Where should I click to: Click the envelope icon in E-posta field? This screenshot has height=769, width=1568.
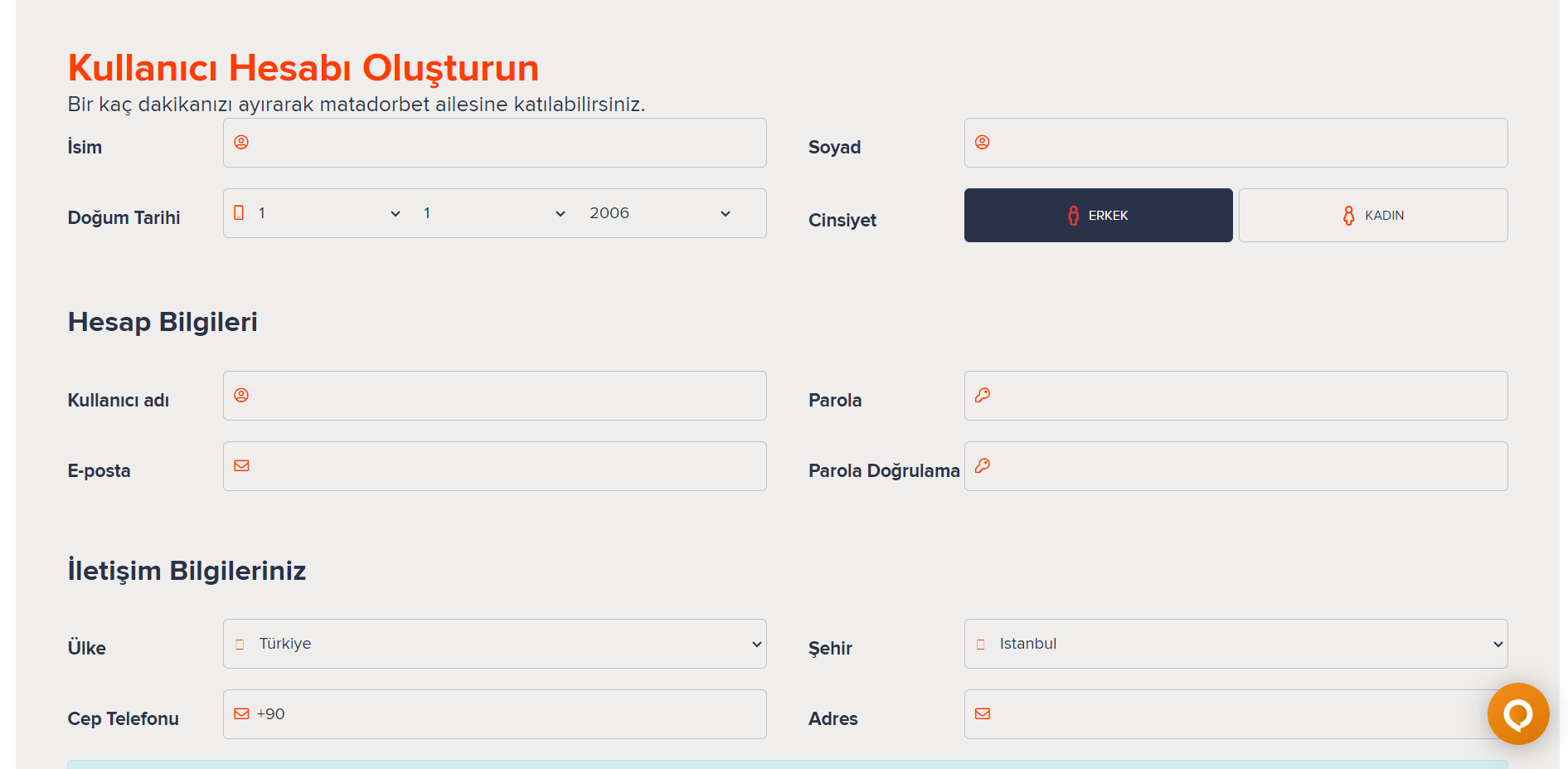pyautogui.click(x=241, y=465)
